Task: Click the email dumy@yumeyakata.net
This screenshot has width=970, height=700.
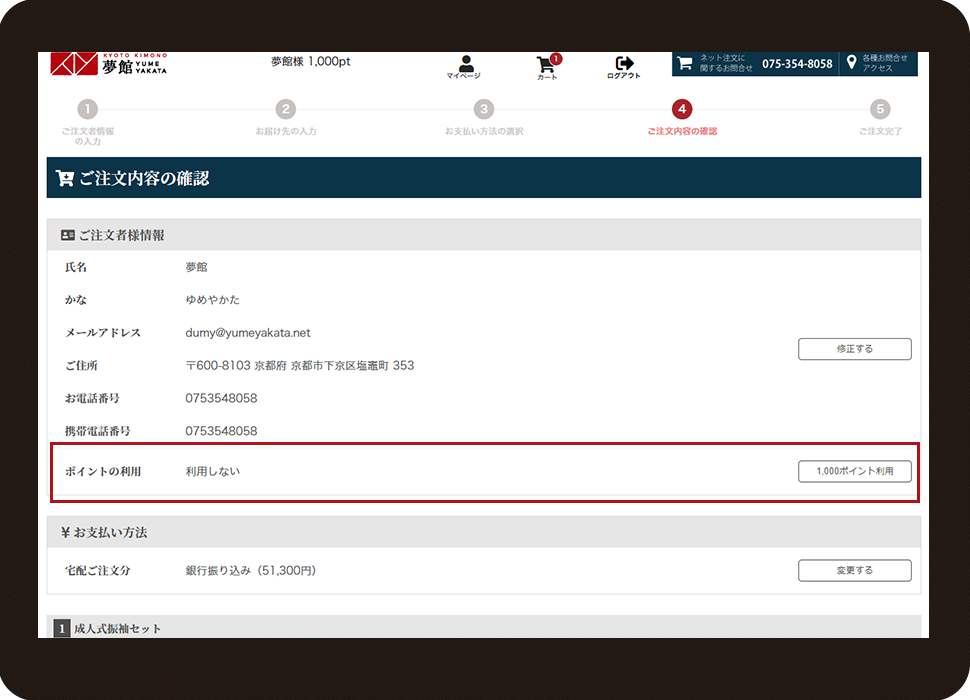Action: 248,333
